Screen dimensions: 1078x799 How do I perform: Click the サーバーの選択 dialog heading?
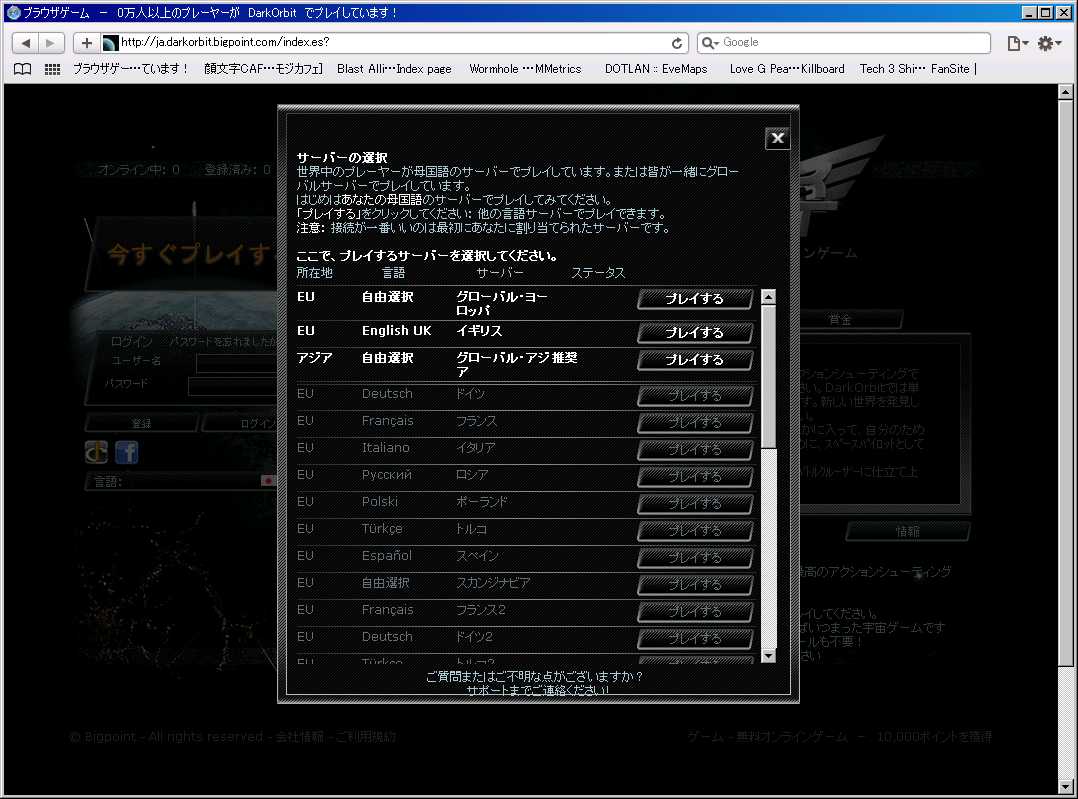click(342, 157)
